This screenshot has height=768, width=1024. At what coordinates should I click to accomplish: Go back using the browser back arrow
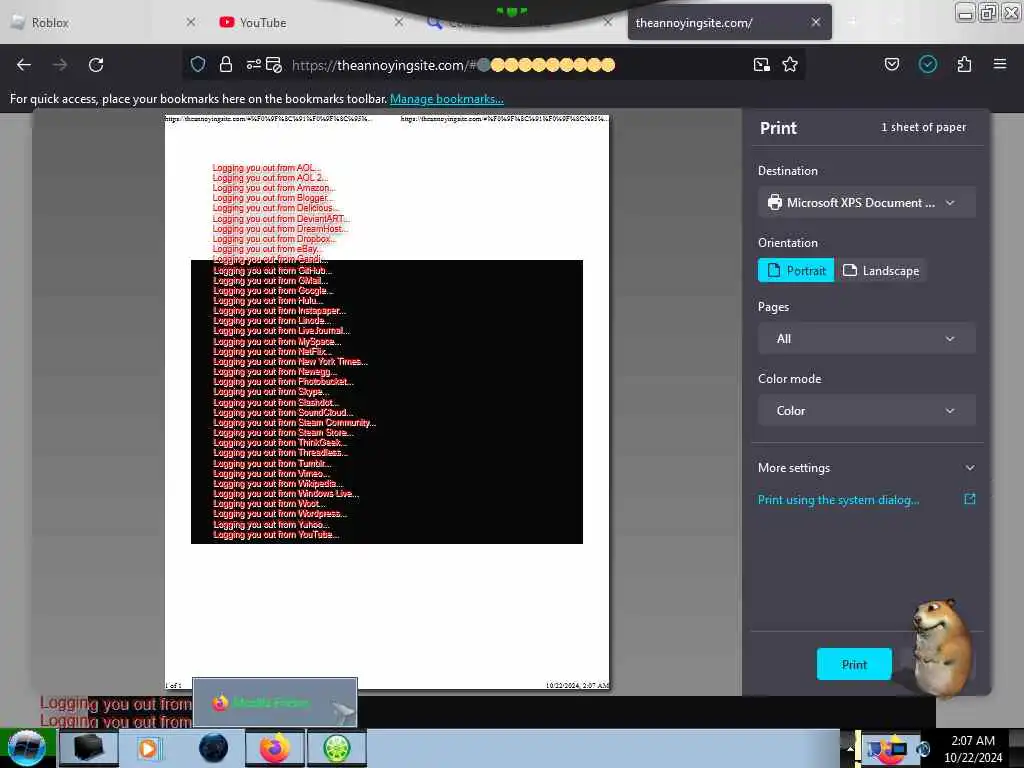pyautogui.click(x=24, y=65)
